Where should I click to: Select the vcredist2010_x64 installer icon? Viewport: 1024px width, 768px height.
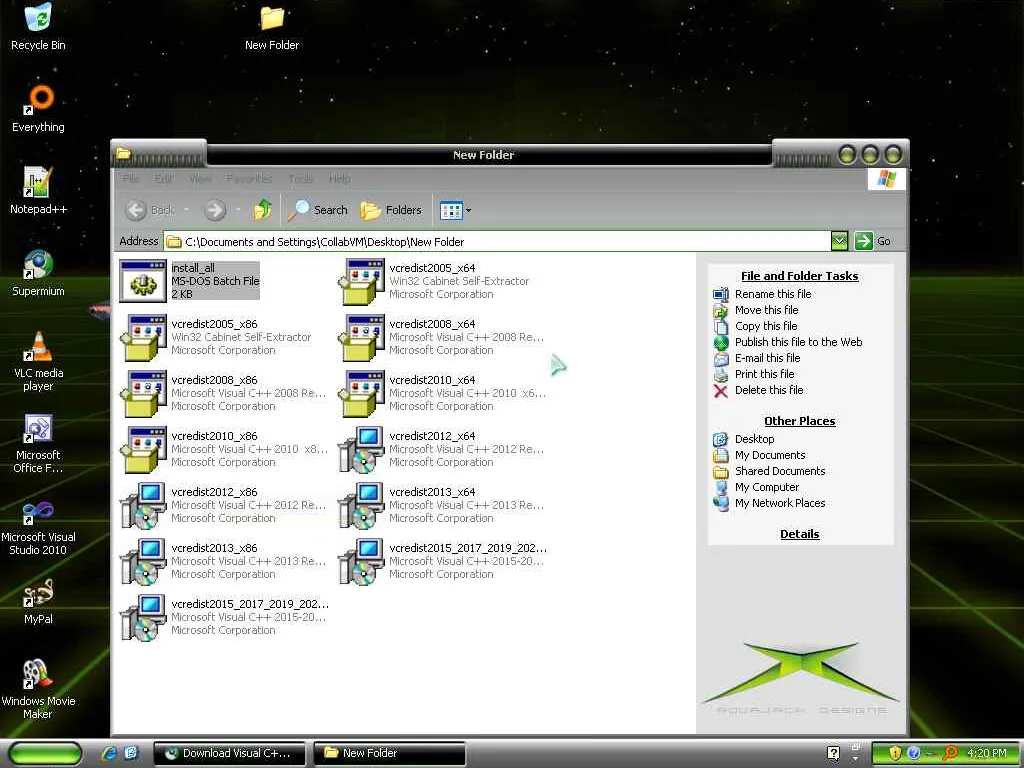pos(361,393)
